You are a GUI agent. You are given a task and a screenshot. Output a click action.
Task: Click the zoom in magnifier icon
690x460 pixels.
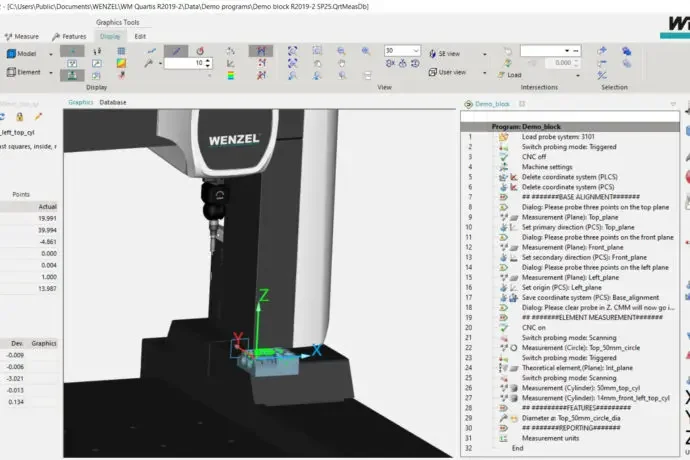[x=366, y=51]
